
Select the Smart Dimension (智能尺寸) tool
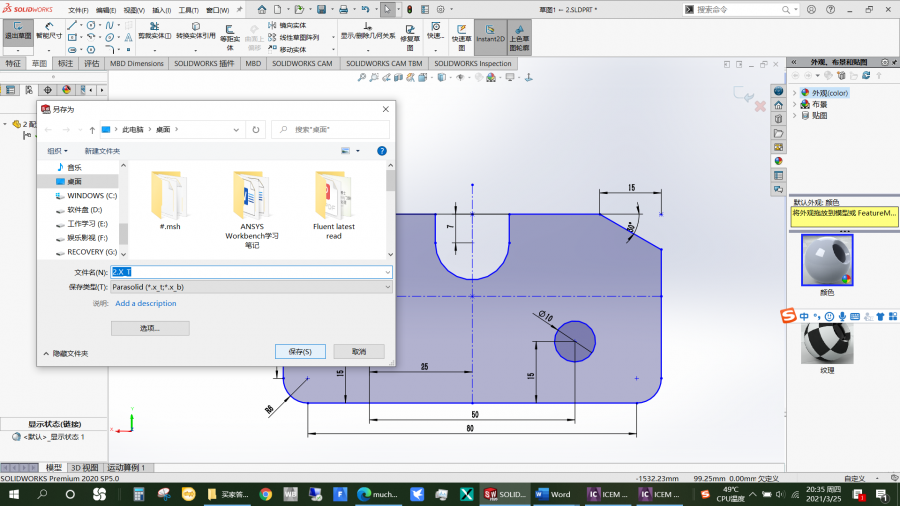[48, 29]
